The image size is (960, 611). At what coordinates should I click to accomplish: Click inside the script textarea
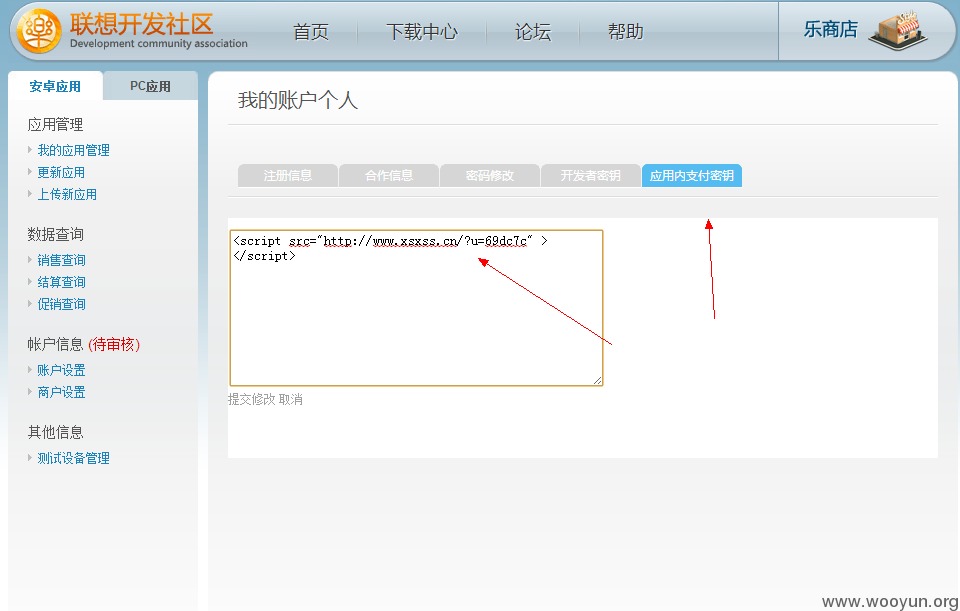pos(416,308)
